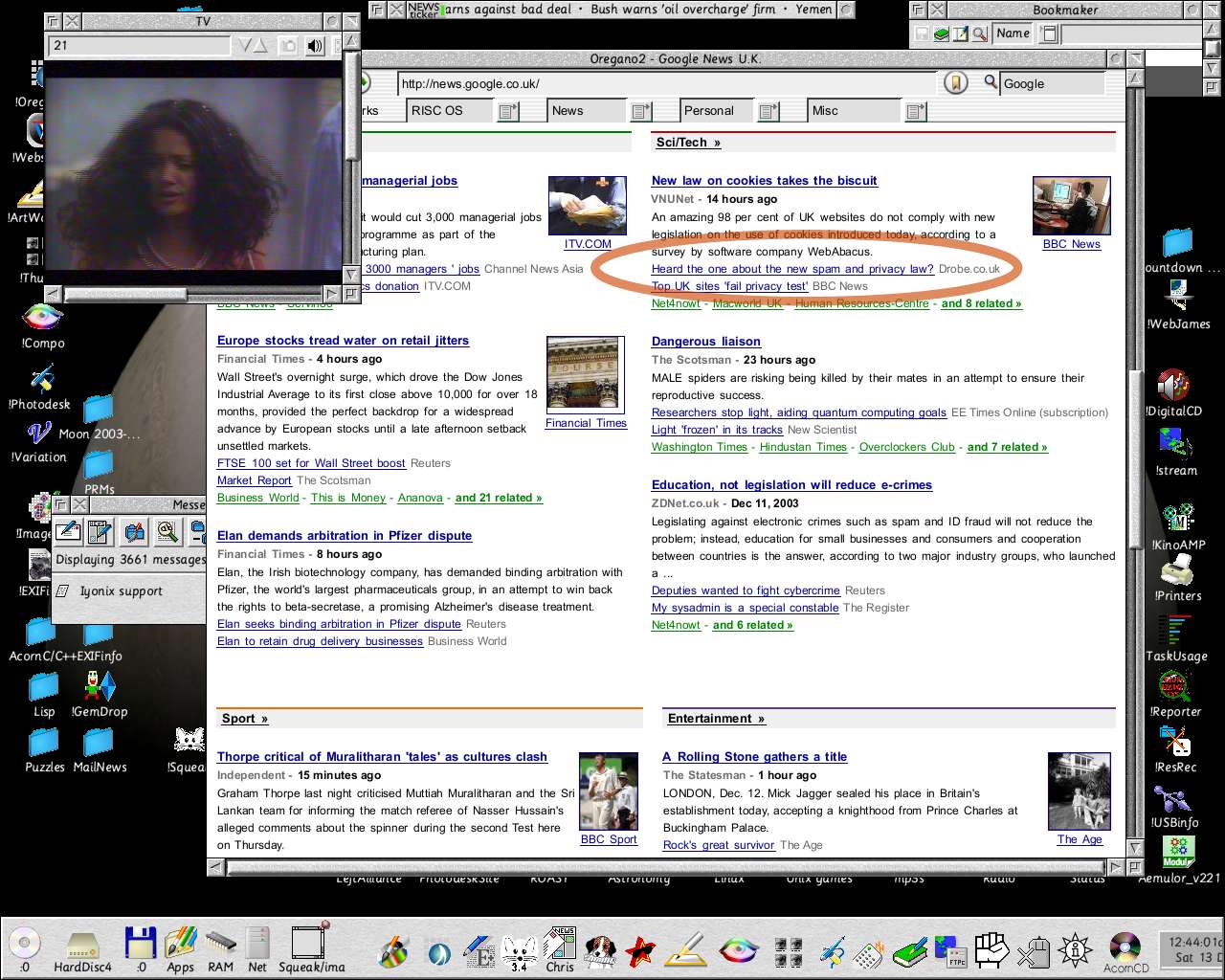
Task: Open the Apps folder on the icon bar
Action: pyautogui.click(x=181, y=946)
